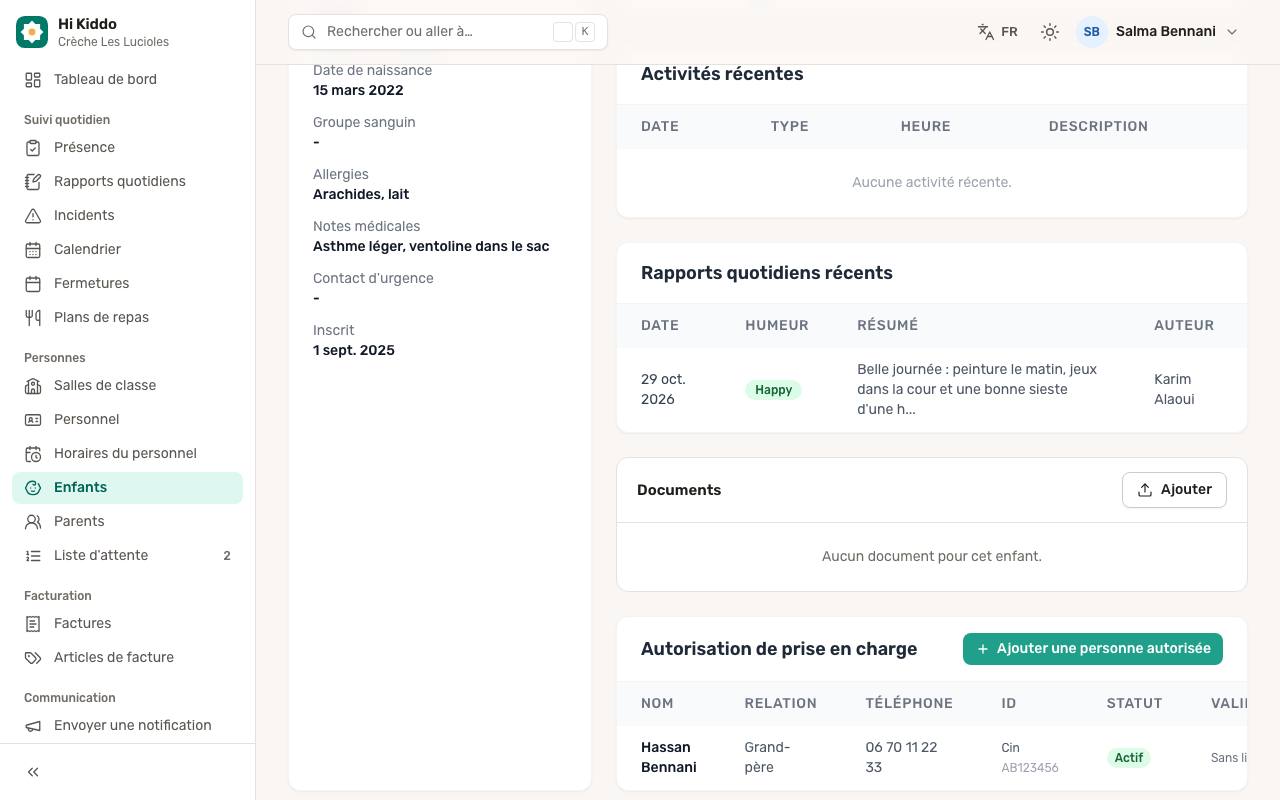Collapse the sidebar with the double chevron
1280x800 pixels.
point(33,772)
